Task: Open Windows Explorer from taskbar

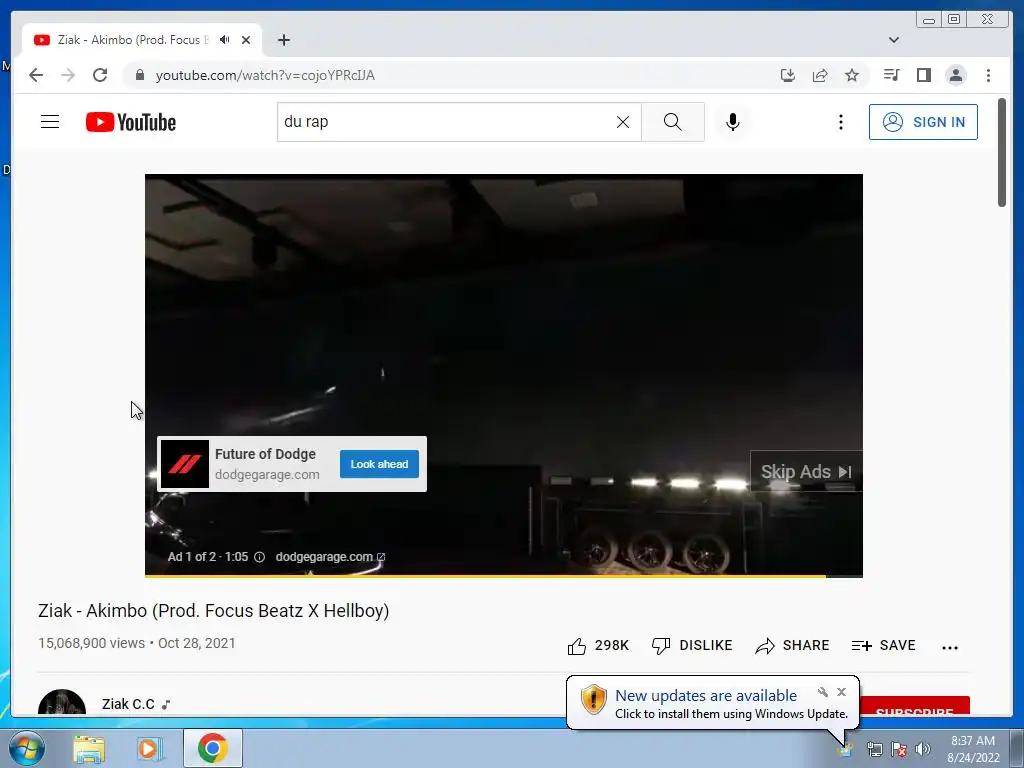Action: click(89, 749)
